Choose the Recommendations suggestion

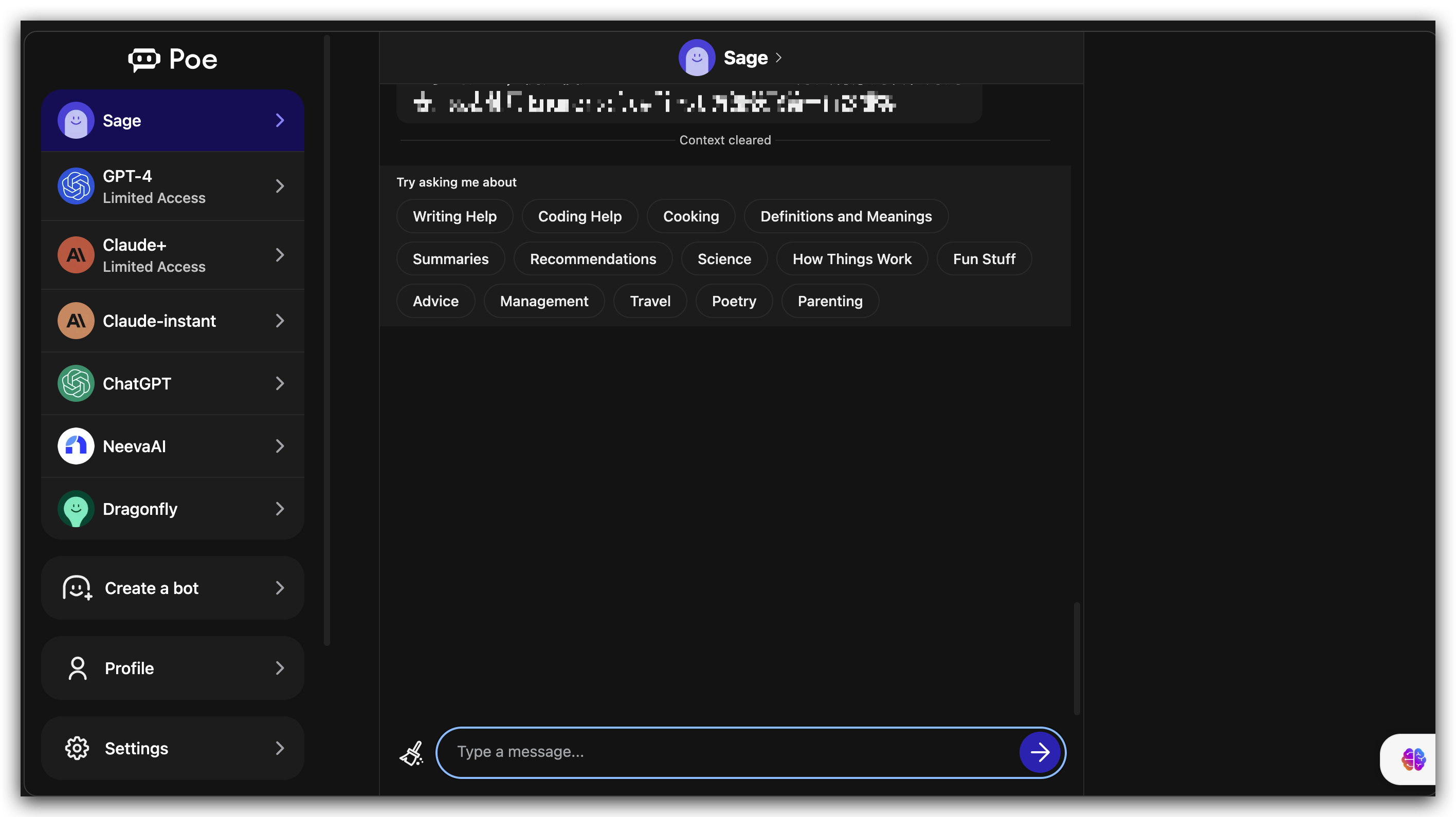tap(593, 259)
